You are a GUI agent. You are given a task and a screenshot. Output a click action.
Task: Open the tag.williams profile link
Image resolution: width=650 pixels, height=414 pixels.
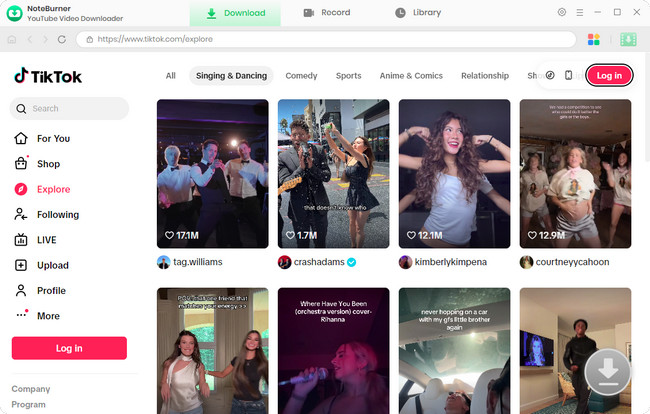point(198,262)
